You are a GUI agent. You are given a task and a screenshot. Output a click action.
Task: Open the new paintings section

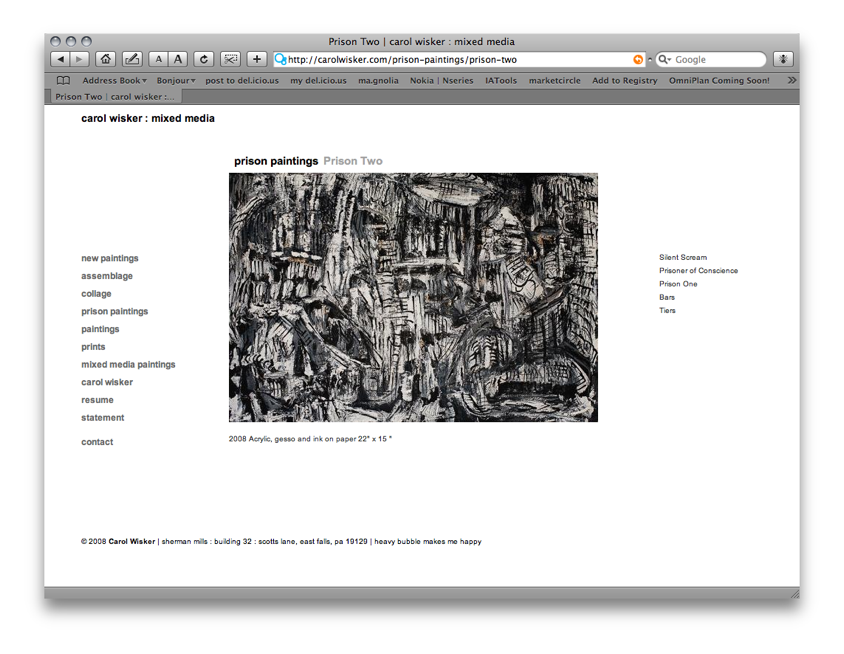110,258
